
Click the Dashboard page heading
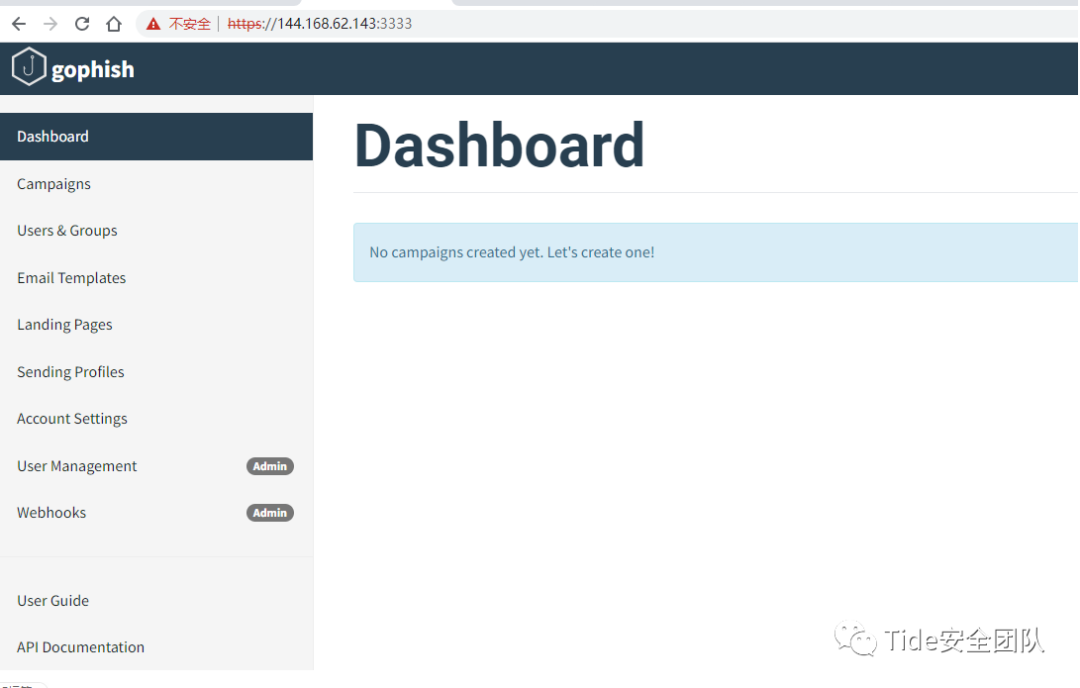(499, 145)
